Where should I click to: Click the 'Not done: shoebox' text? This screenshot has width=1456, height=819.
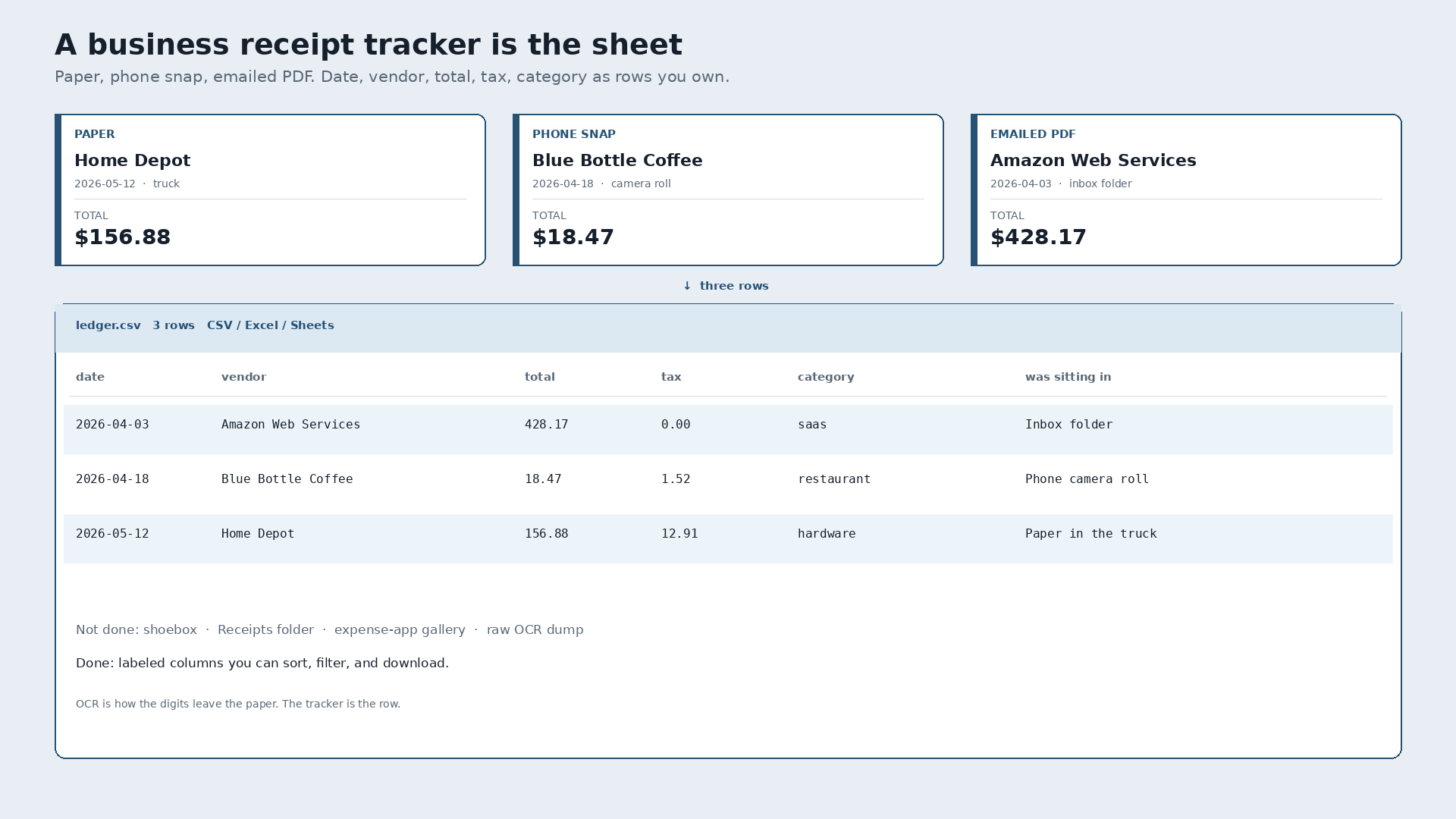click(x=136, y=630)
